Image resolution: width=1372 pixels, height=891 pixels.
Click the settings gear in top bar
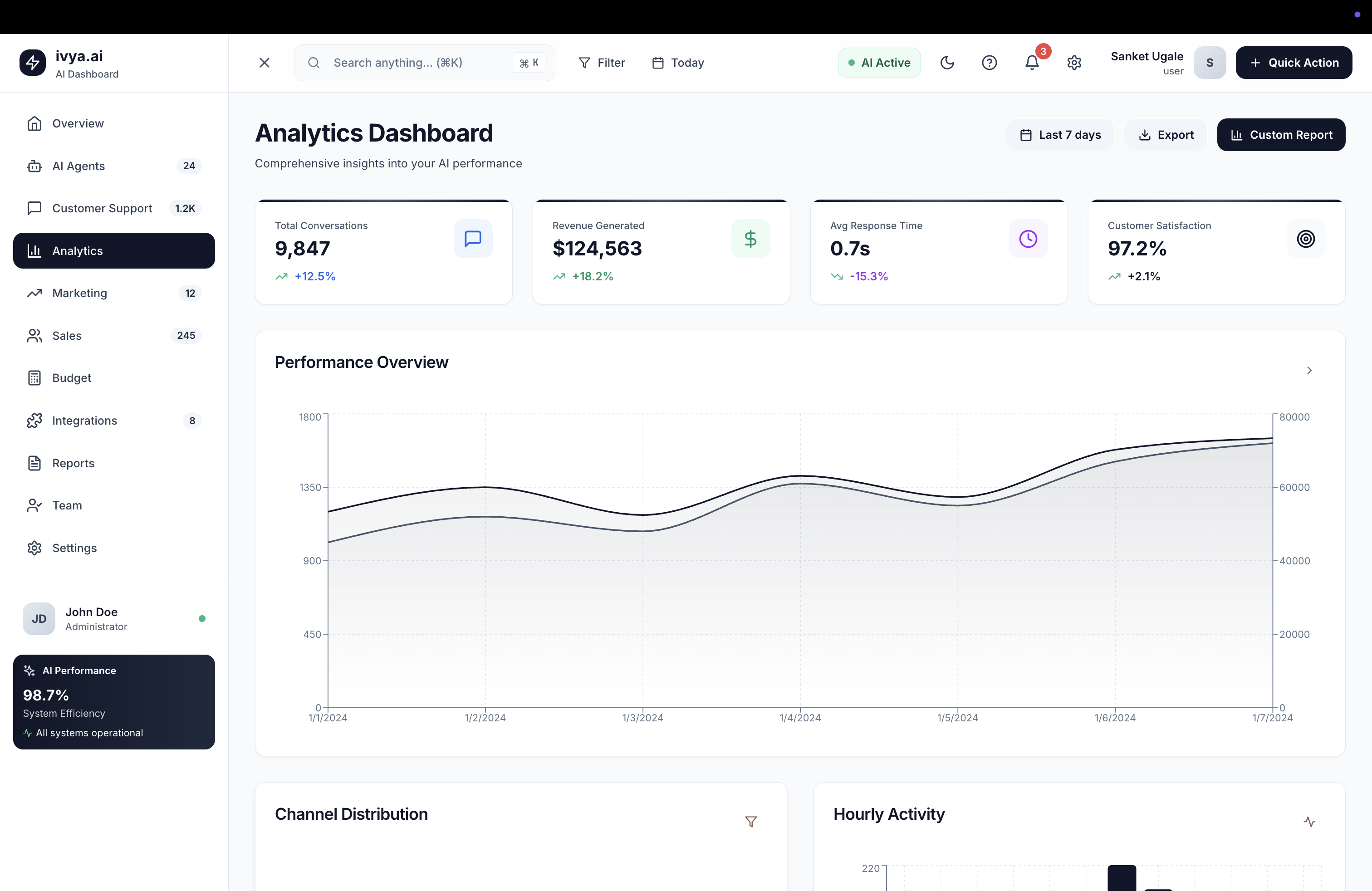click(x=1074, y=63)
